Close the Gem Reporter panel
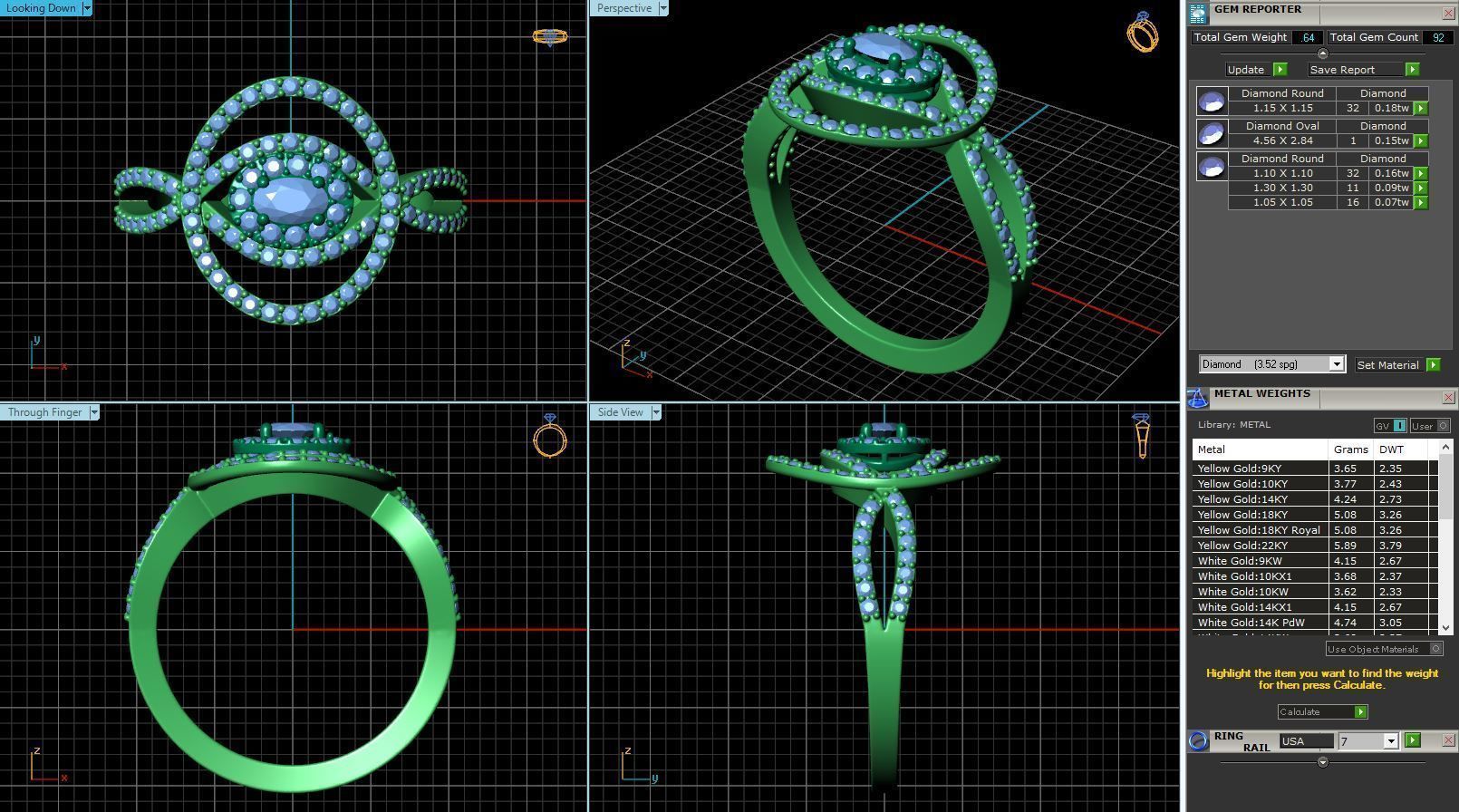Screen dimensions: 1459x812 (1448, 13)
